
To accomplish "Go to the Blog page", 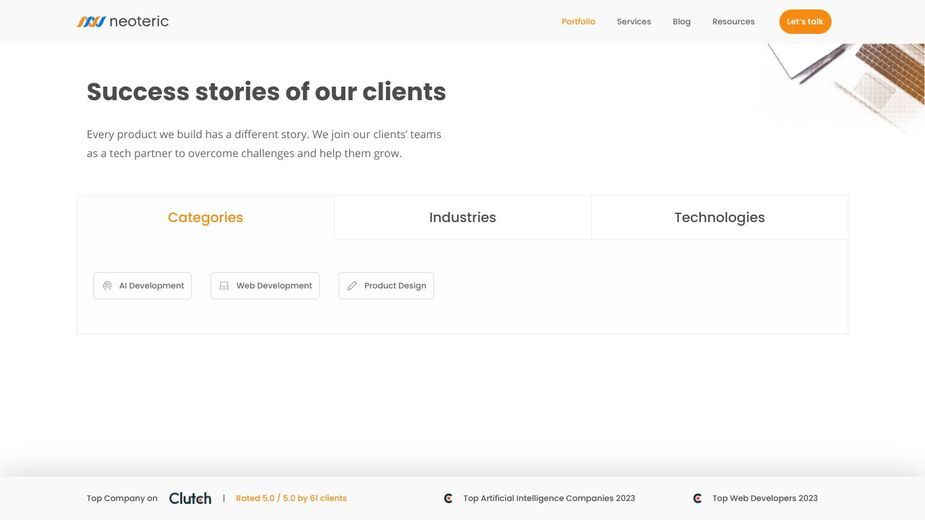I will click(x=681, y=21).
